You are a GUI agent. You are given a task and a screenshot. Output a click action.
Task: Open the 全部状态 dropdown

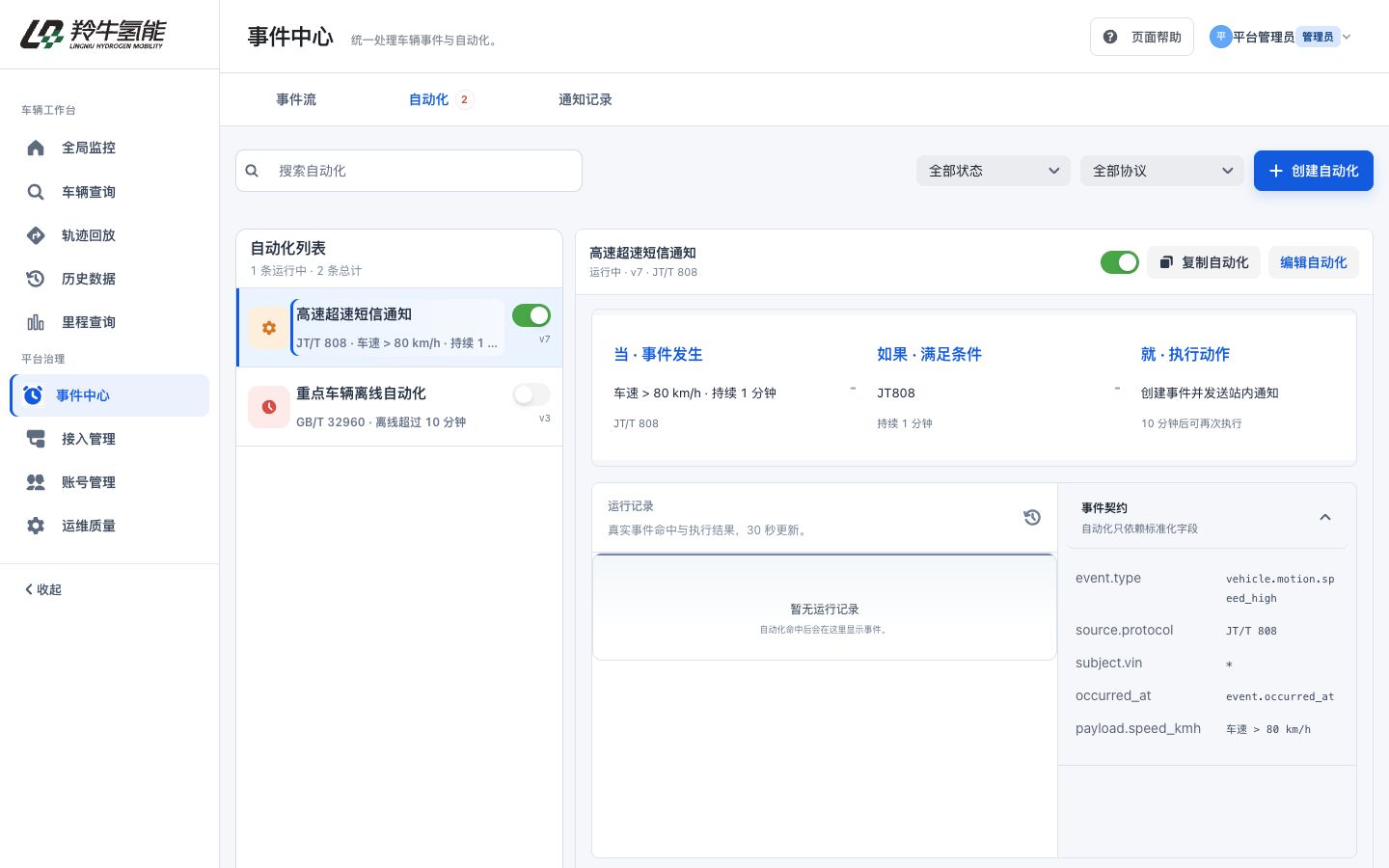pyautogui.click(x=994, y=171)
